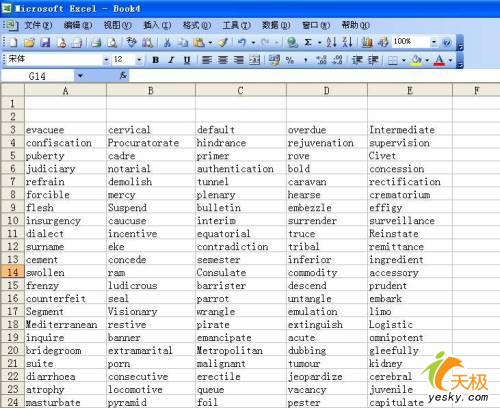
Task: Select column C header
Action: tap(241, 90)
